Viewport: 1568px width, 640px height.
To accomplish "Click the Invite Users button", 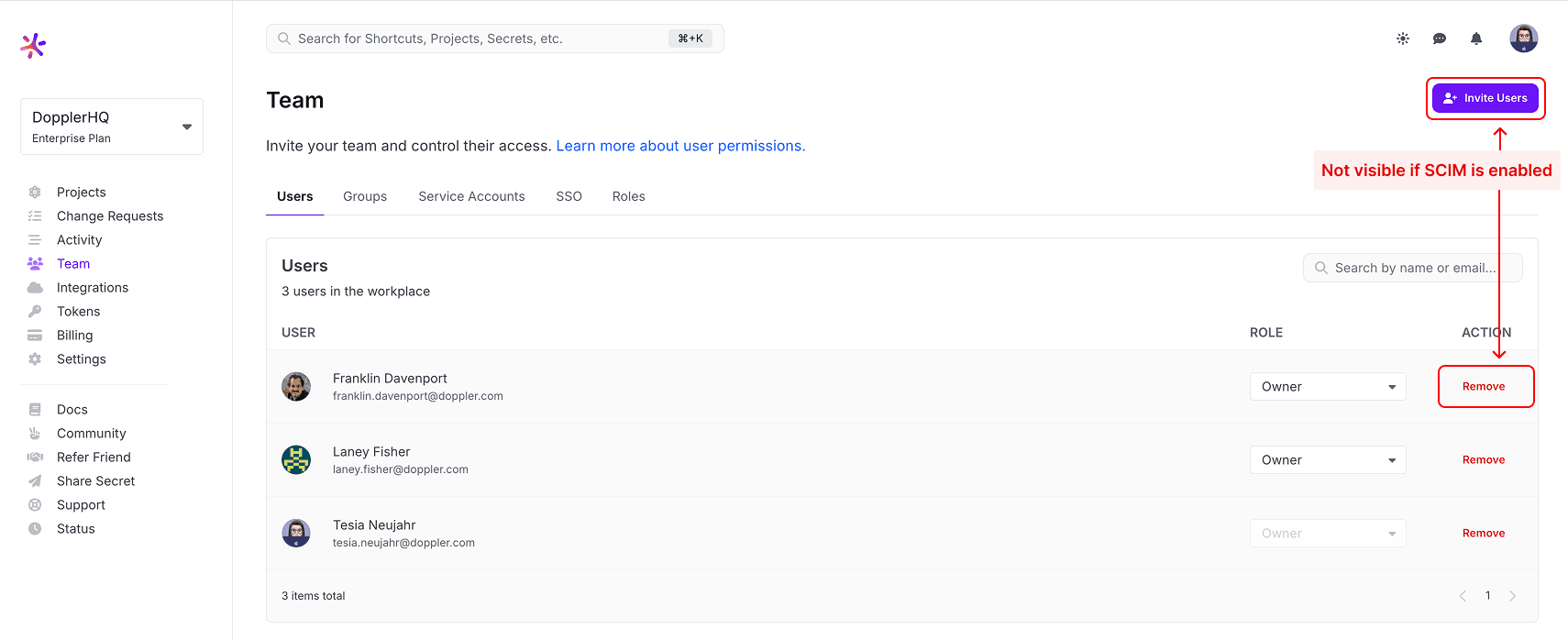I will 1485,98.
